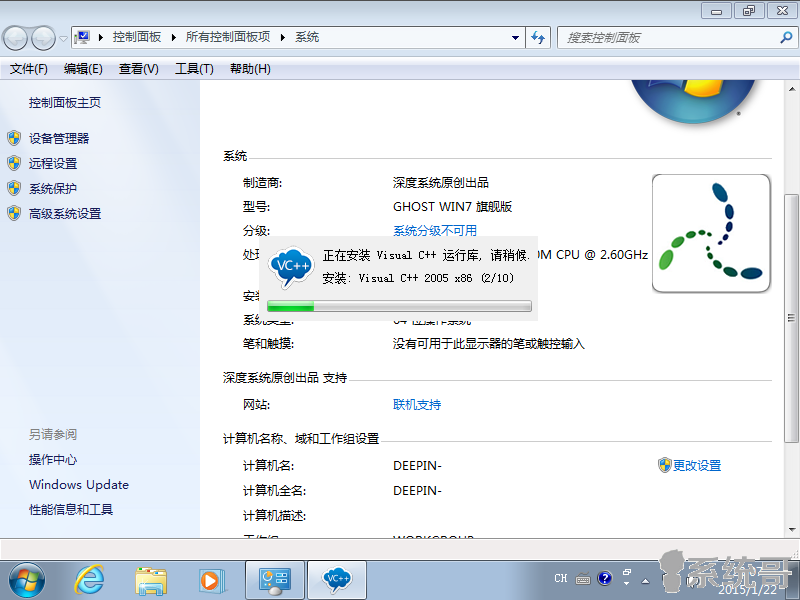Go to 控制面板 in the breadcrumb
Screen dimensions: 800x600
[x=137, y=37]
